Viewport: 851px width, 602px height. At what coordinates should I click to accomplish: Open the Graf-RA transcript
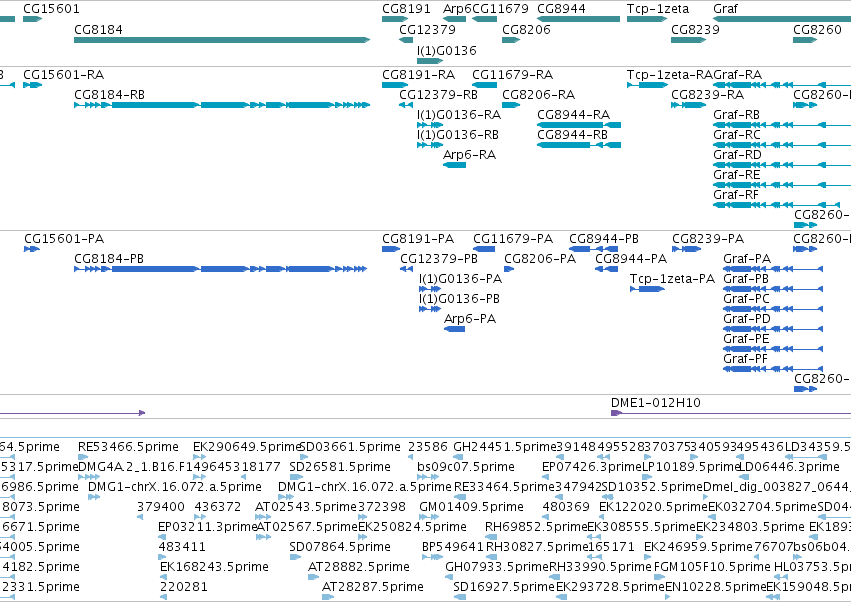782,85
